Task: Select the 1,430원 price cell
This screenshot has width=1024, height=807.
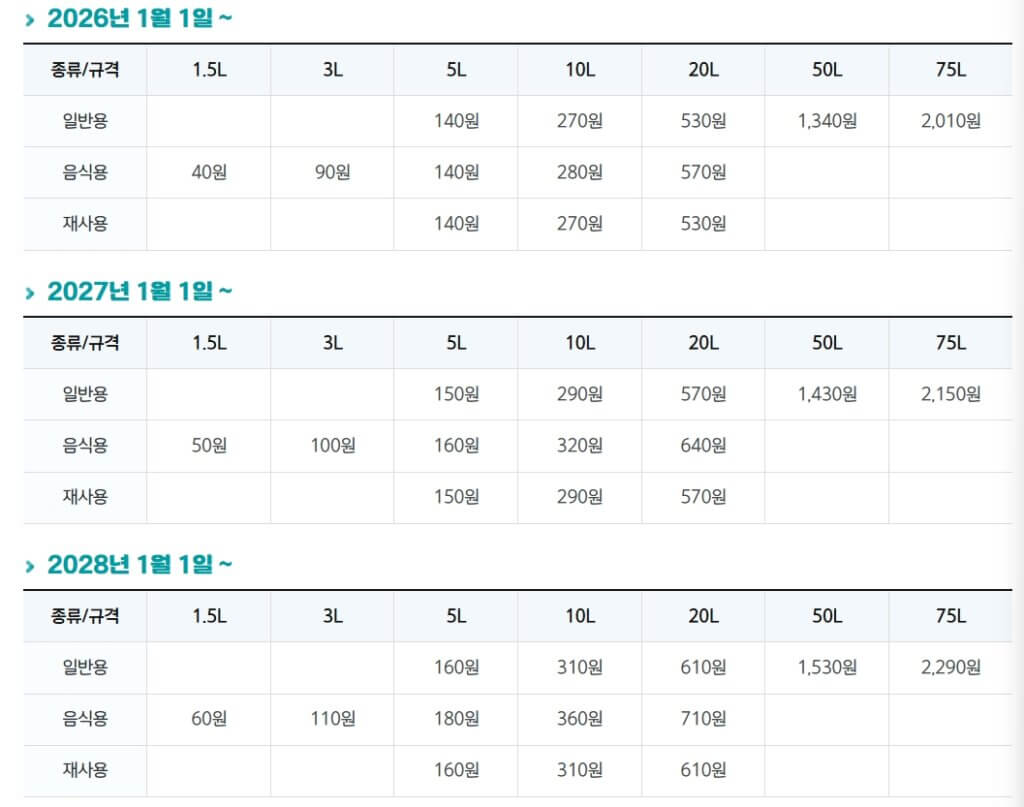Action: pyautogui.click(x=827, y=394)
